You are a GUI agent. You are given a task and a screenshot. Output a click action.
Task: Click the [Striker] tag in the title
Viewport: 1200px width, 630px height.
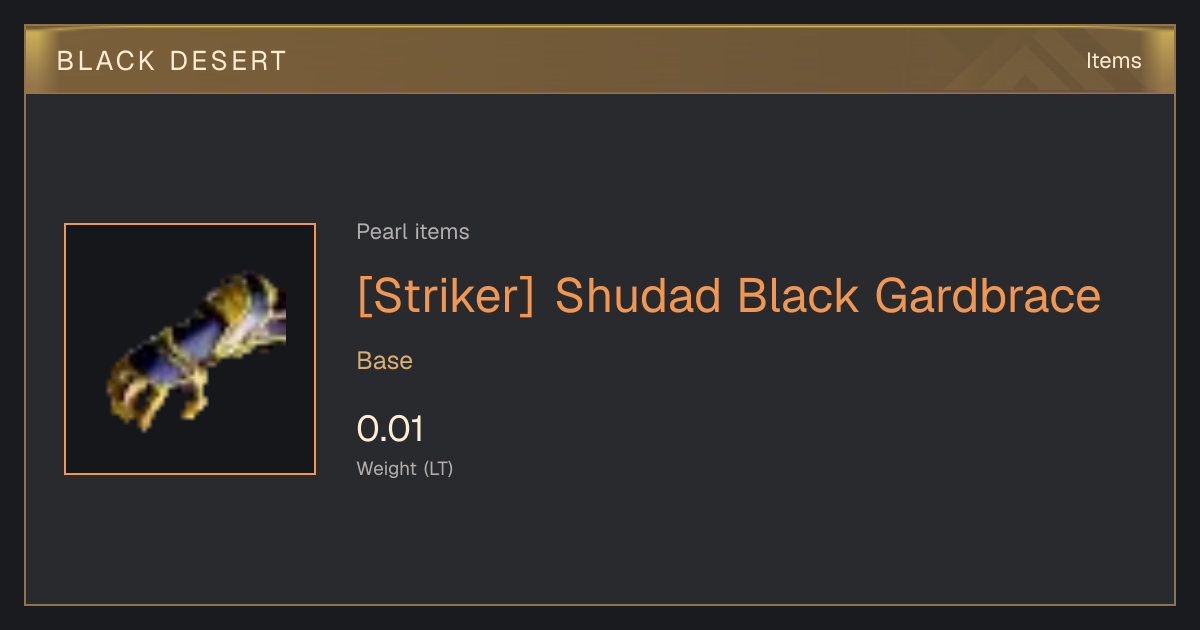446,296
